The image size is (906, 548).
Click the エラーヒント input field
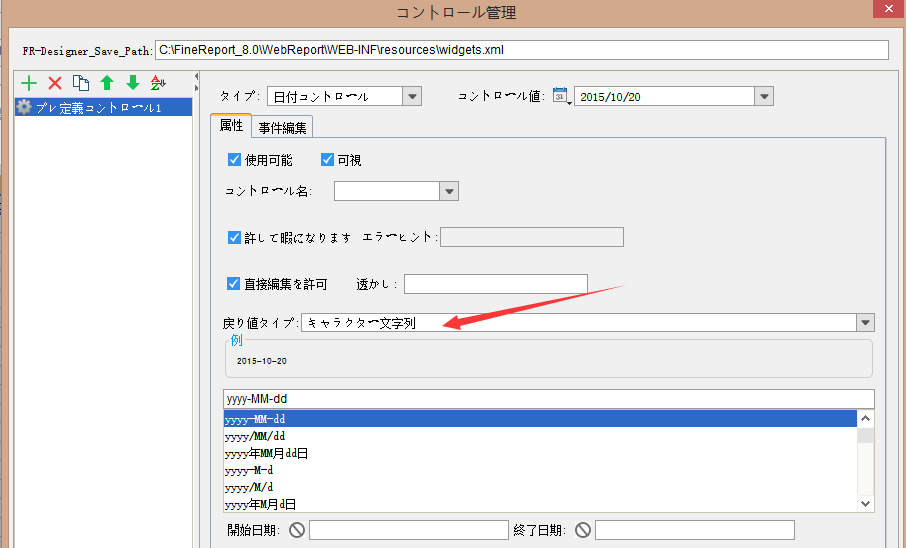tap(532, 237)
